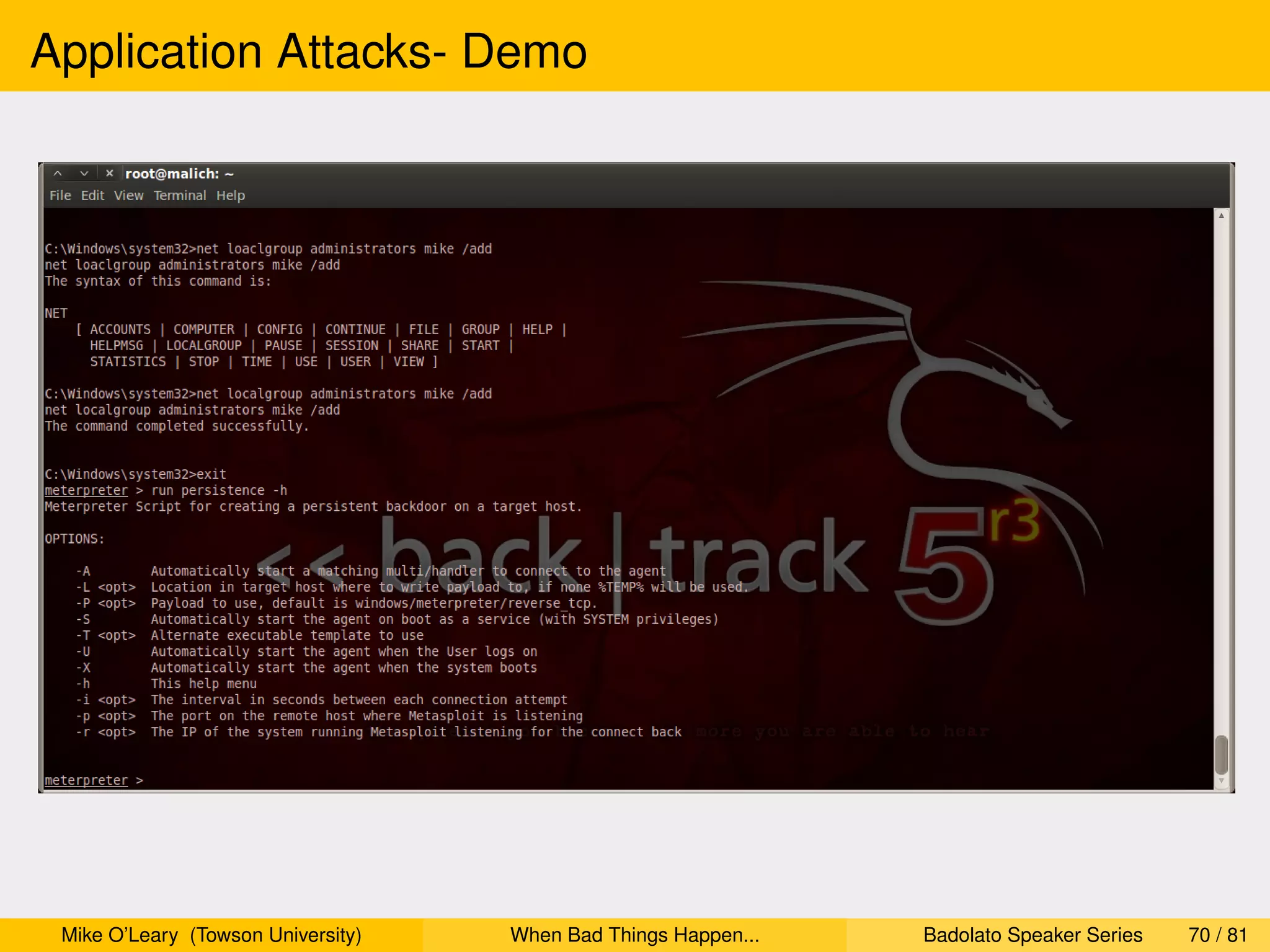Close the root@malich terminal window
Viewport: 1270px width, 952px height.
click(110, 174)
